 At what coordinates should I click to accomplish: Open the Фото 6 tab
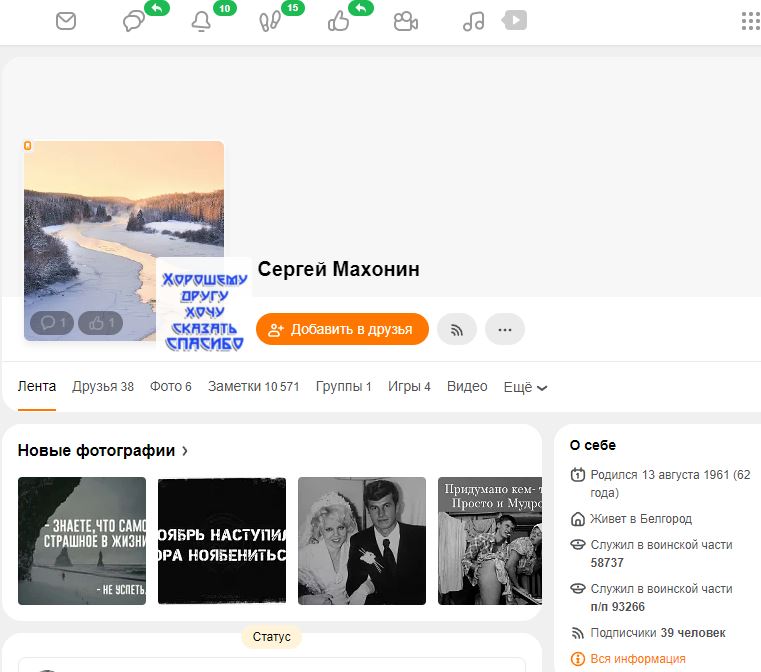[x=171, y=387]
